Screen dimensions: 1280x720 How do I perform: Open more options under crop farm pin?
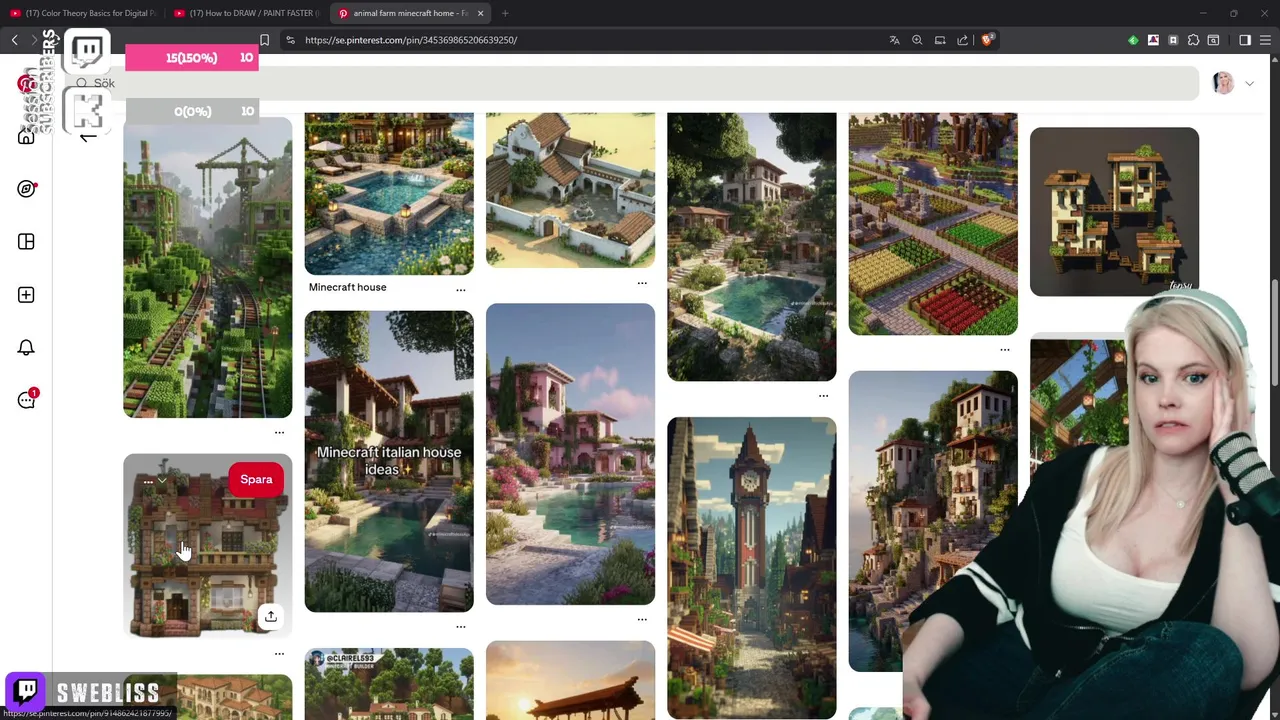point(1005,350)
